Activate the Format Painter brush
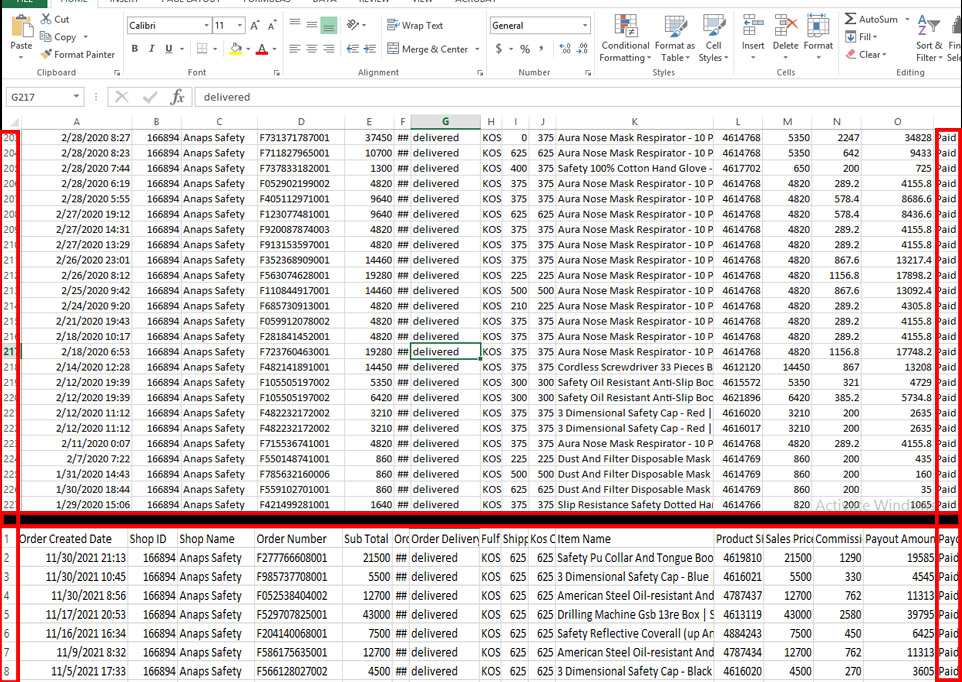This screenshot has height=682, width=962. point(77,55)
